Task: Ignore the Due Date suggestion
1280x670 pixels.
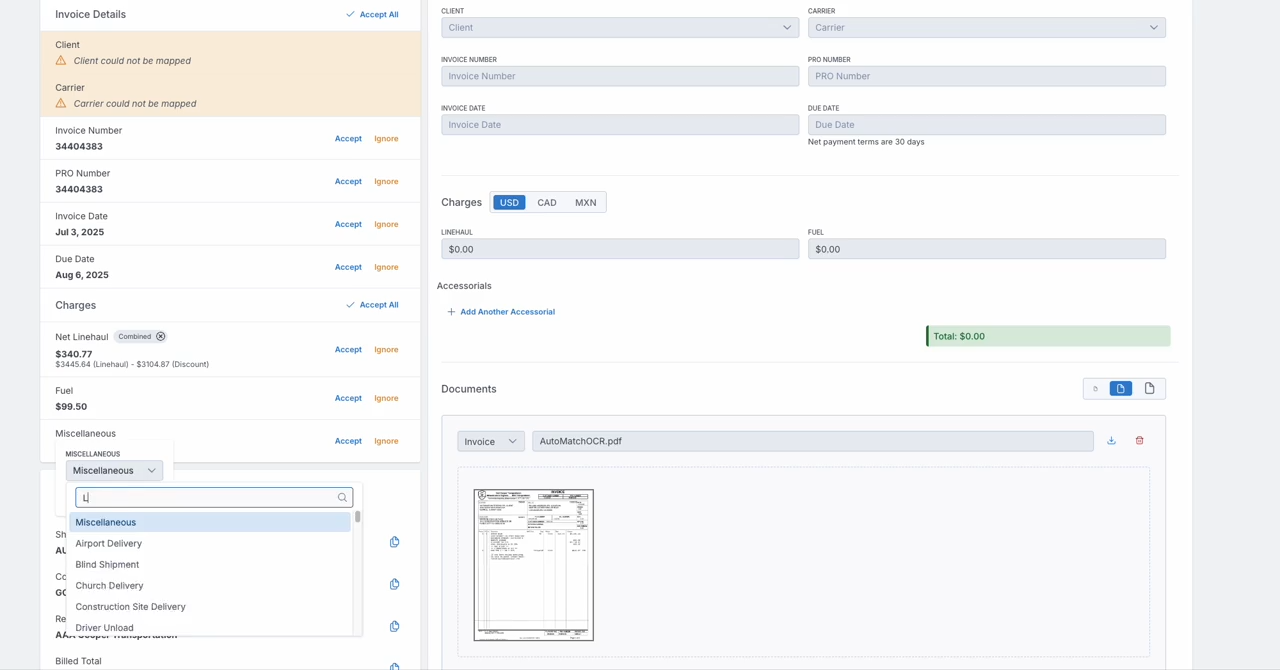Action: pos(386,268)
